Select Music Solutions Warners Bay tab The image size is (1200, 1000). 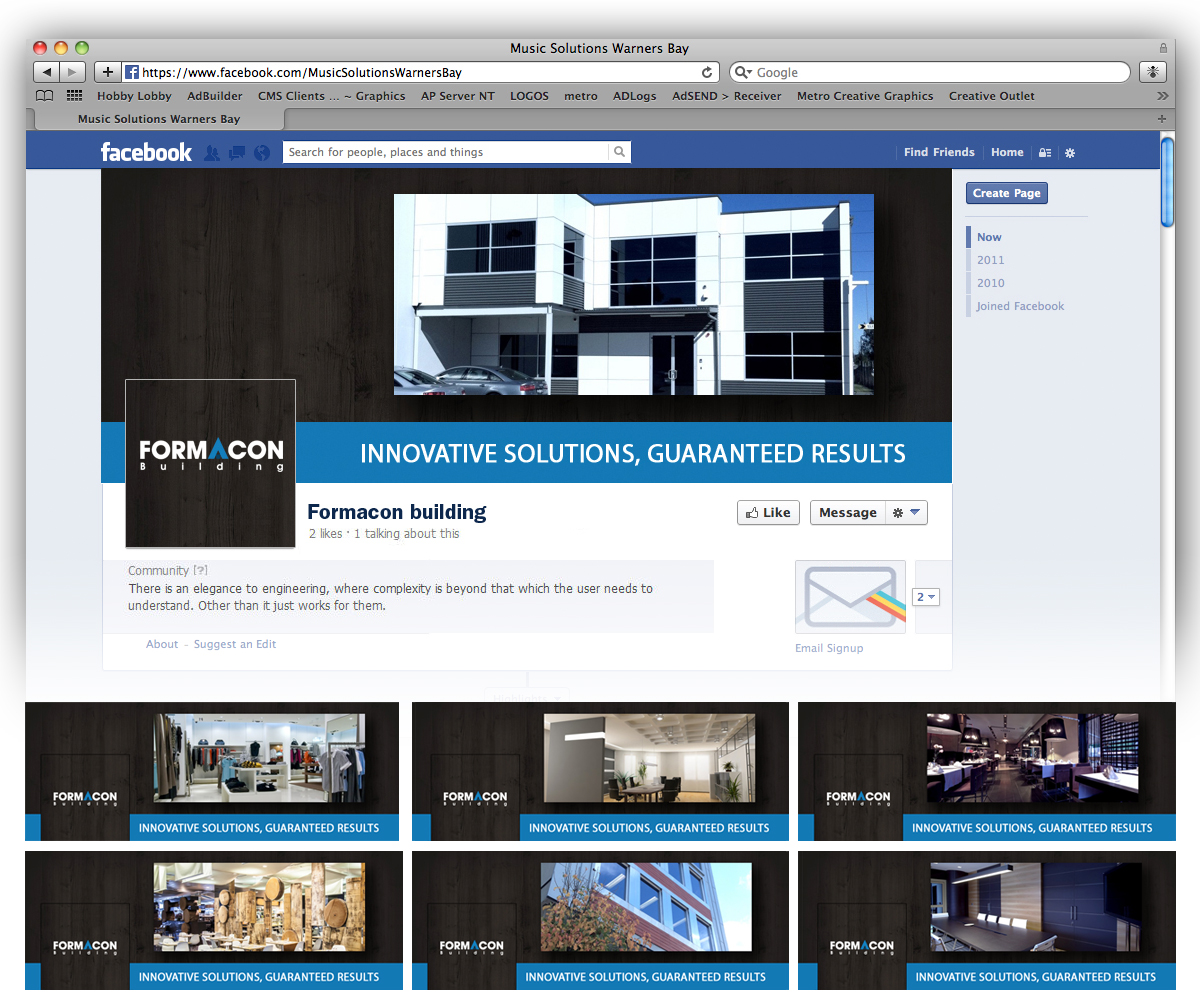pyautogui.click(x=159, y=119)
